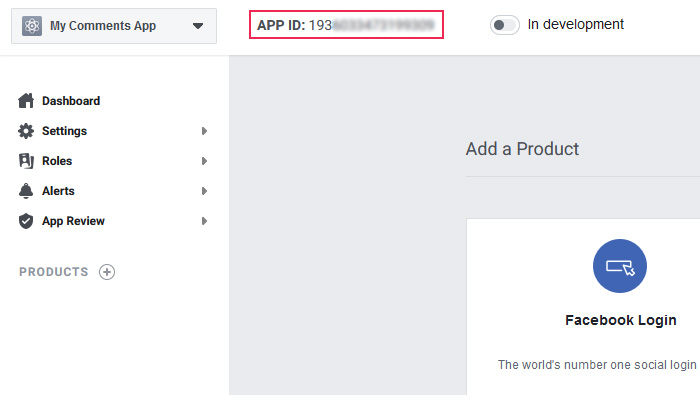Viewport: 700px width, 395px height.
Task: Add a product via plus icon
Action: pos(107,272)
